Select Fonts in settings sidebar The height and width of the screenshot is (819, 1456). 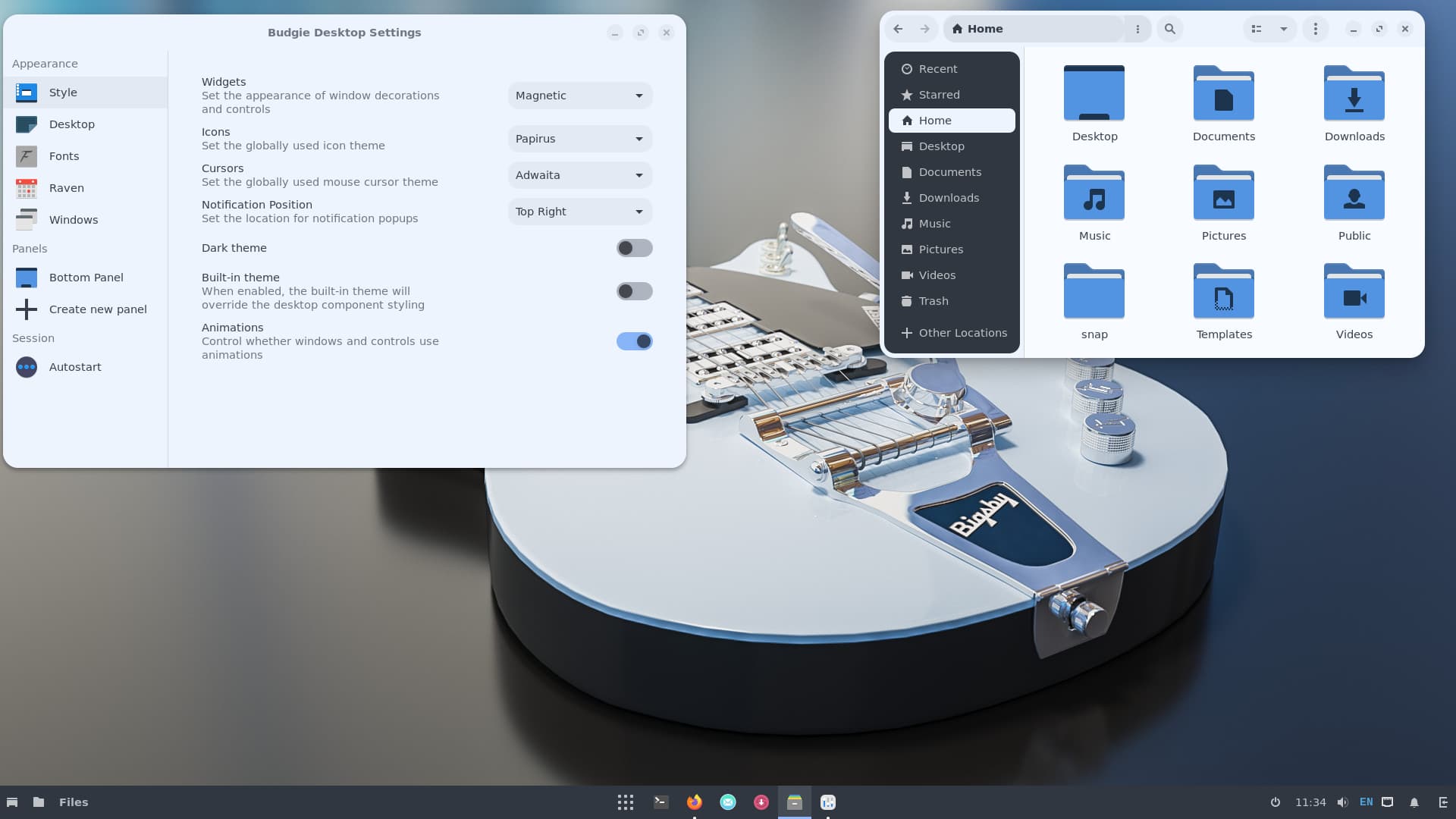click(64, 156)
